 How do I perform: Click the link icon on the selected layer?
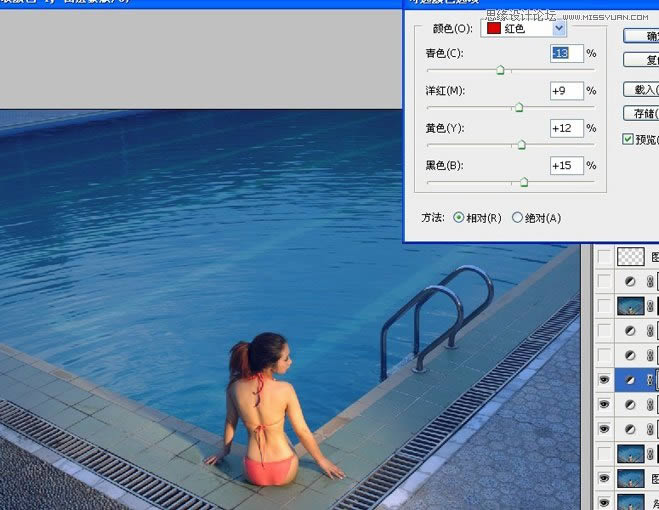[652, 380]
